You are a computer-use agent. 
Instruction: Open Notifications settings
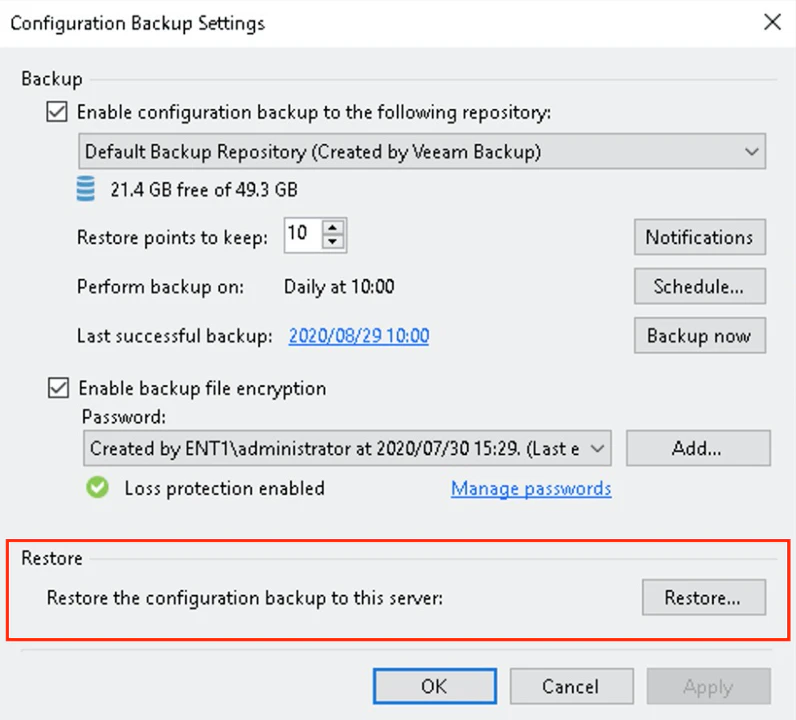pos(700,237)
